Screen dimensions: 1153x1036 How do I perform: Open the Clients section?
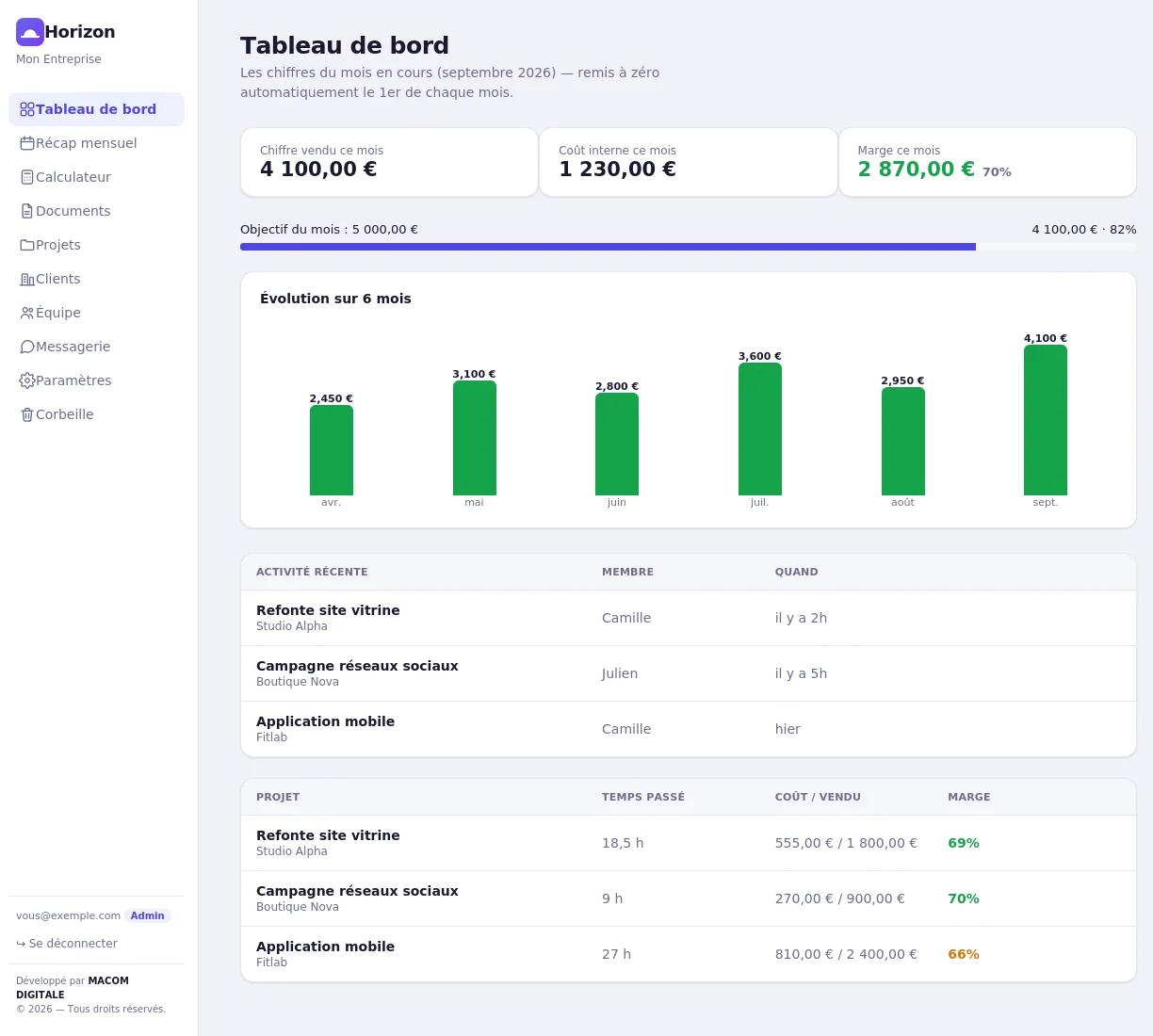[x=96, y=279]
